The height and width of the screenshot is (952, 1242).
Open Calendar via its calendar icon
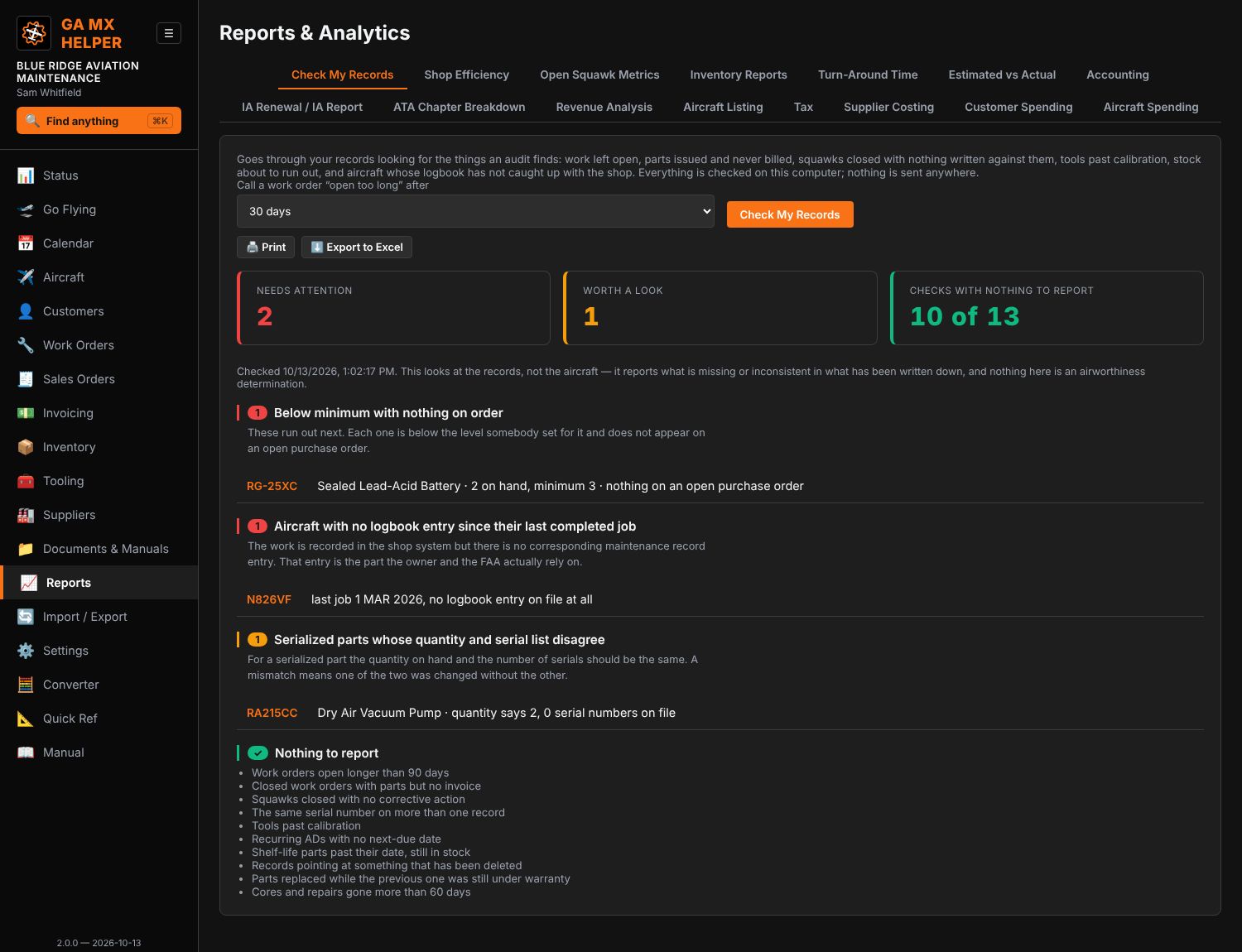(x=26, y=243)
